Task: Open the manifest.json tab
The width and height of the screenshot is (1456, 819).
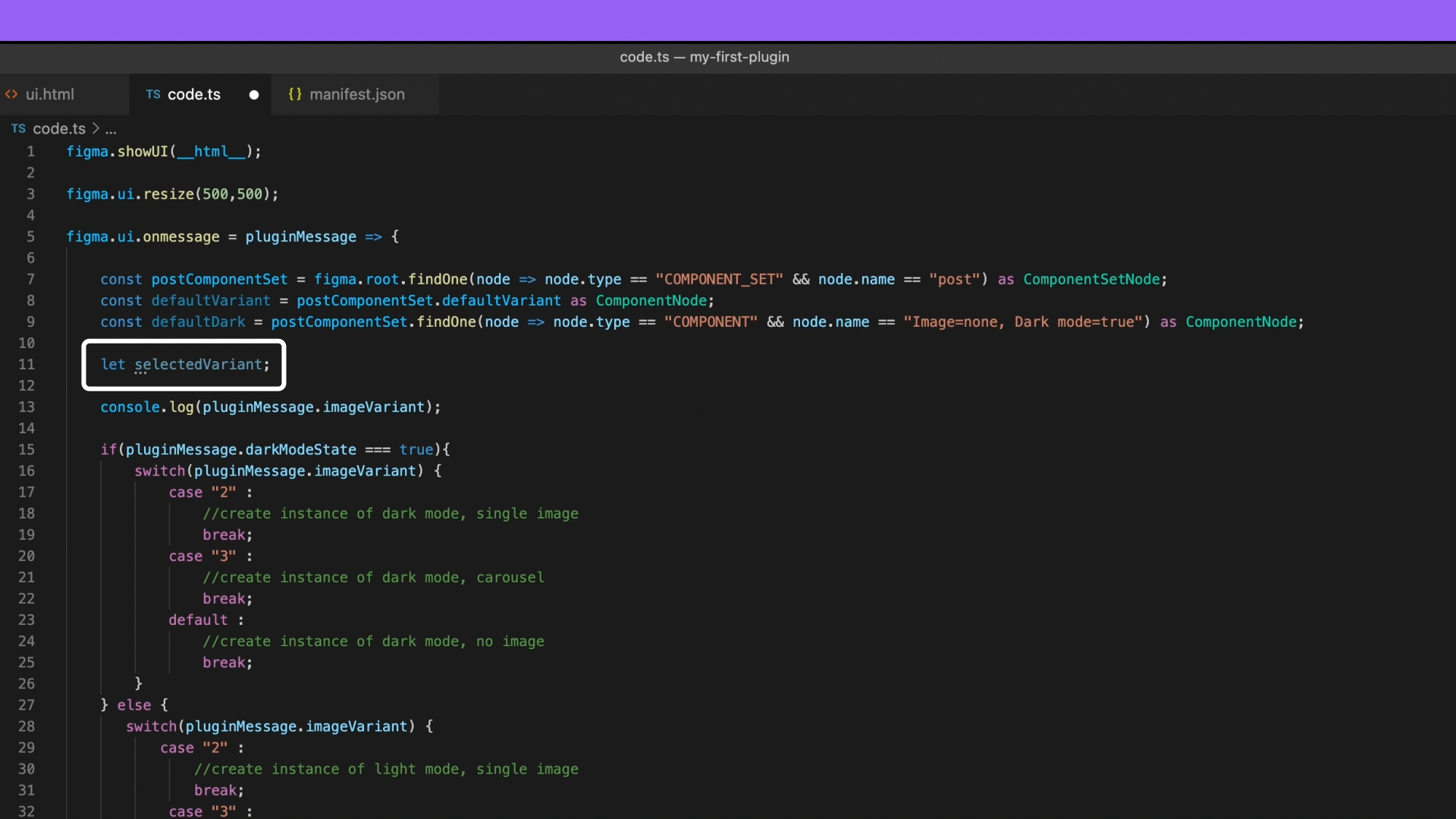Action: tap(356, 94)
